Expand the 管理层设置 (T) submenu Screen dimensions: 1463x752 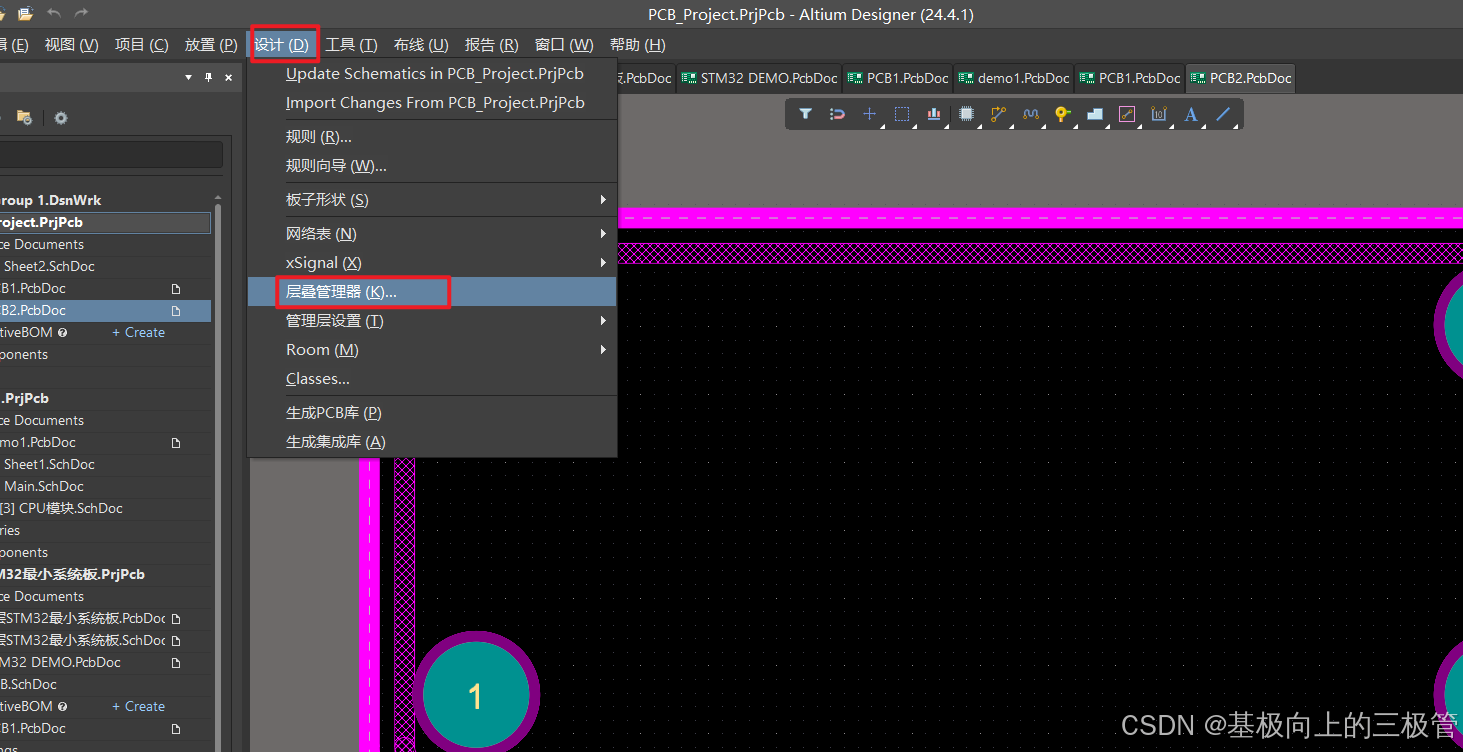tap(603, 321)
